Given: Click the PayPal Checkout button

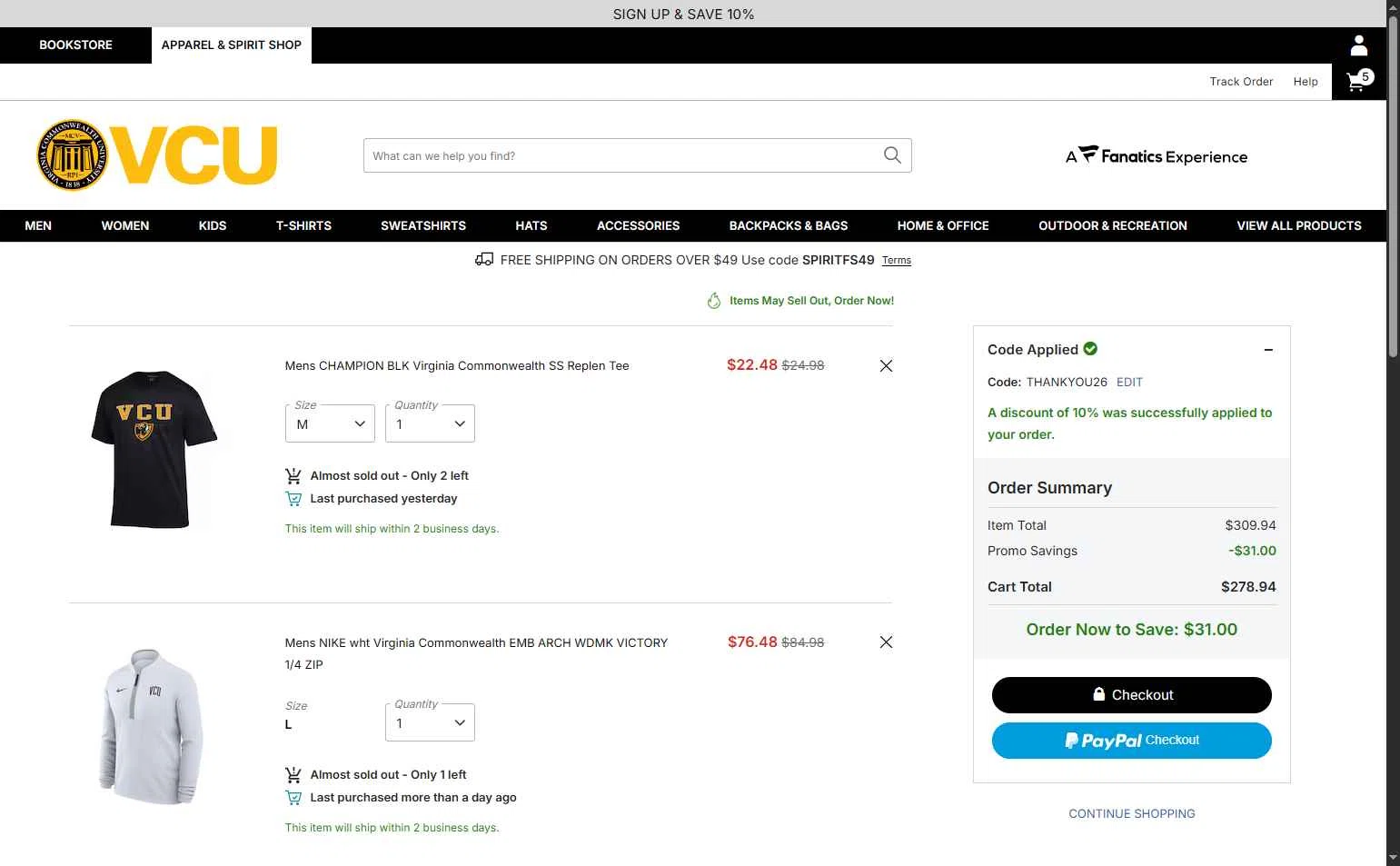Looking at the screenshot, I should click(1131, 741).
